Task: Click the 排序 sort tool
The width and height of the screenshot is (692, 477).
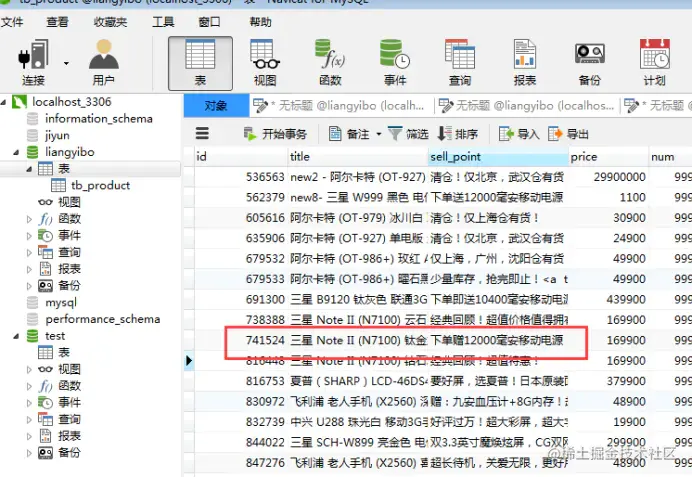Action: pos(458,134)
